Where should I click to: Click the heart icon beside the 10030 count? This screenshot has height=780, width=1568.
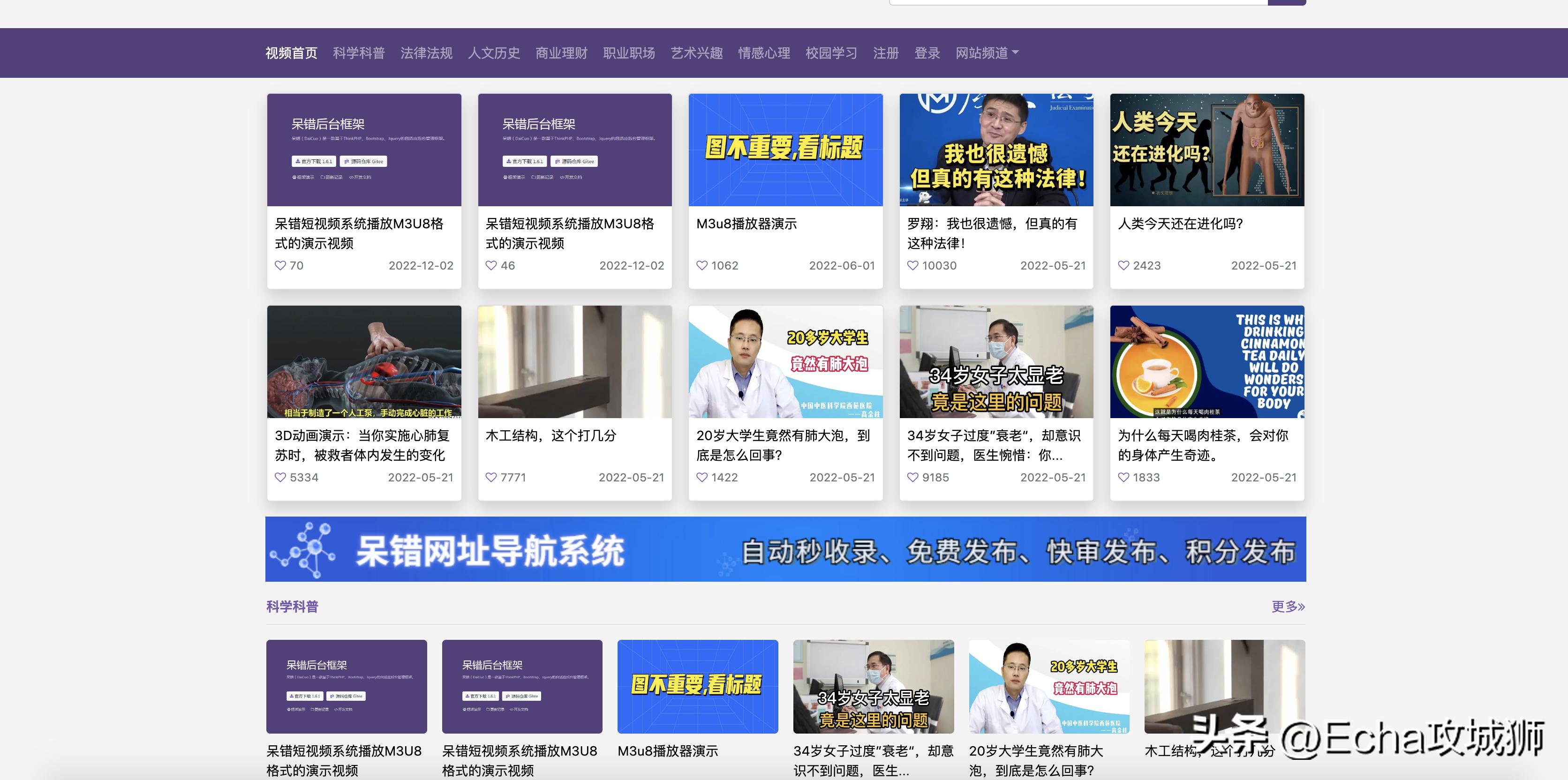tap(913, 266)
